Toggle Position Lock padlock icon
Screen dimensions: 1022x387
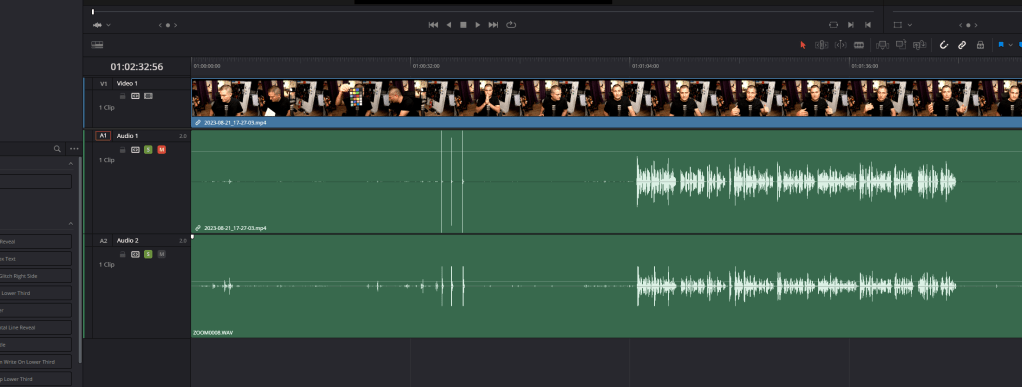coord(980,45)
